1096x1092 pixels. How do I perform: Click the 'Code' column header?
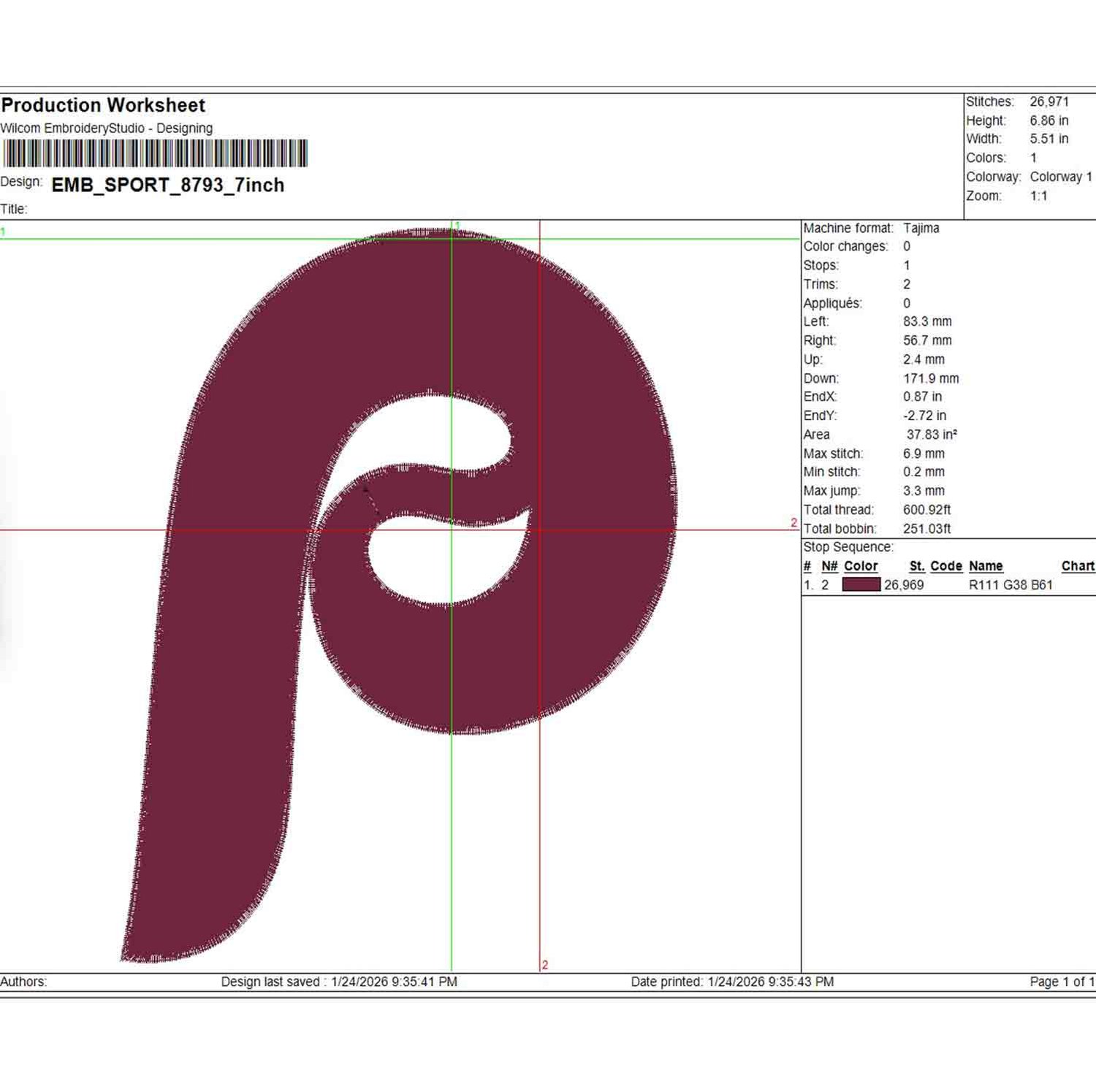click(x=946, y=566)
